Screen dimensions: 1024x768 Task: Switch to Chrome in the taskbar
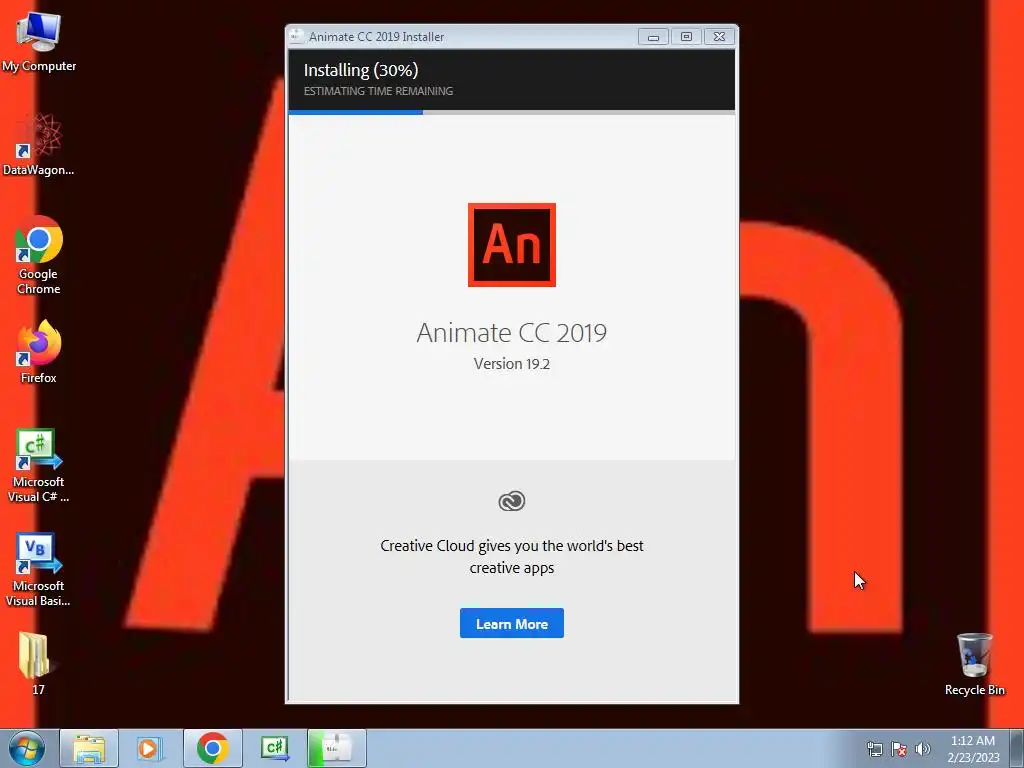pos(212,748)
